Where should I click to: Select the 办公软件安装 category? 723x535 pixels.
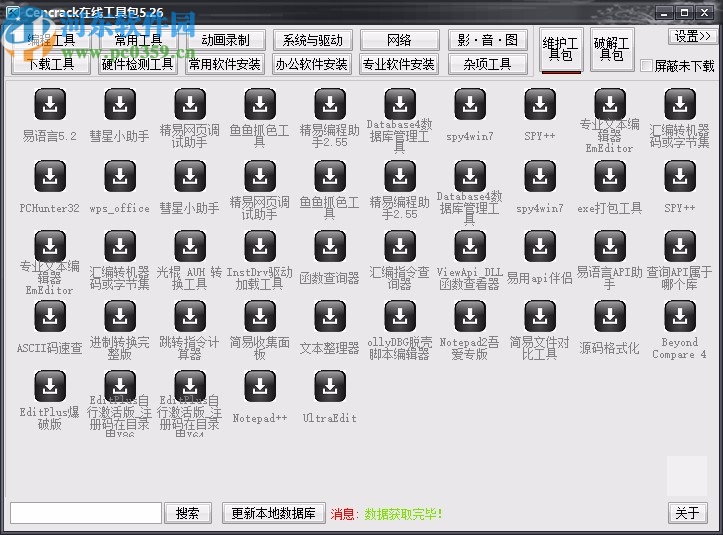point(312,64)
